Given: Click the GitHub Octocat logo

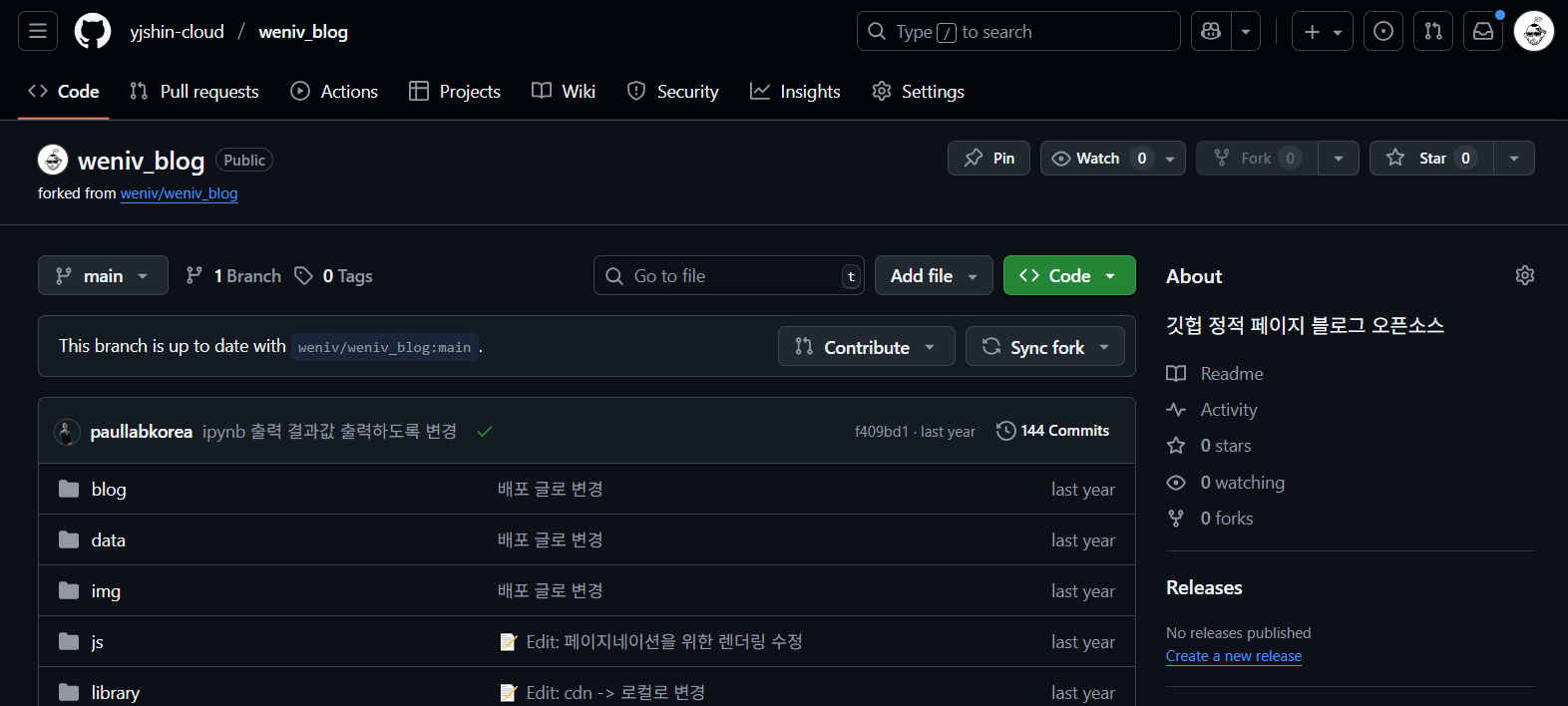Looking at the screenshot, I should (93, 31).
